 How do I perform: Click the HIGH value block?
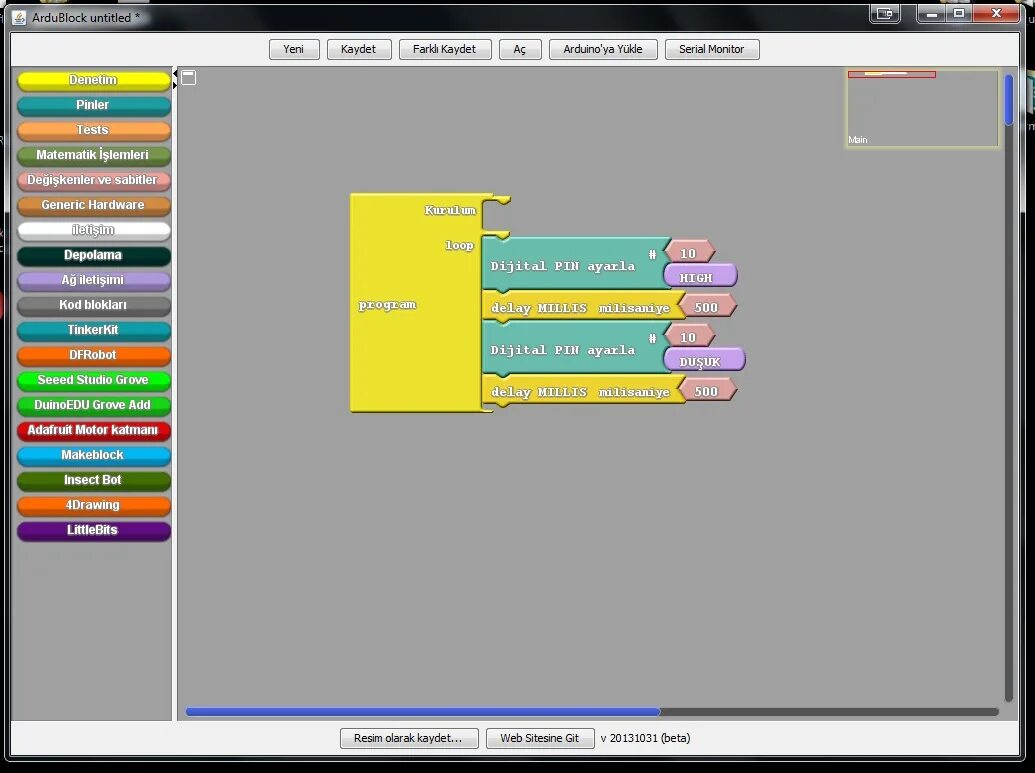tap(700, 278)
